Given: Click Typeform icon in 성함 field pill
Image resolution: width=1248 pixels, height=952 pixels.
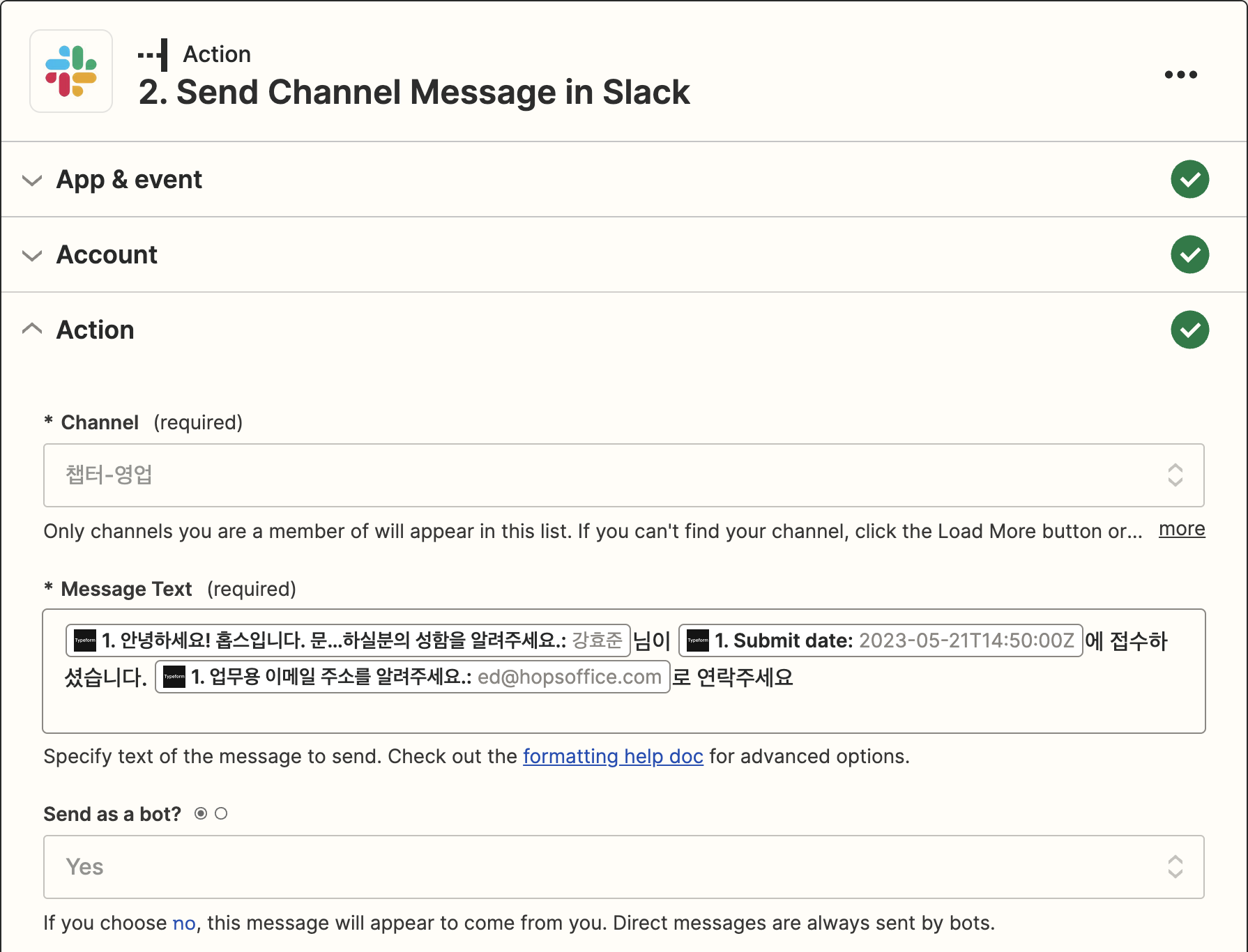Looking at the screenshot, I should tap(85, 640).
